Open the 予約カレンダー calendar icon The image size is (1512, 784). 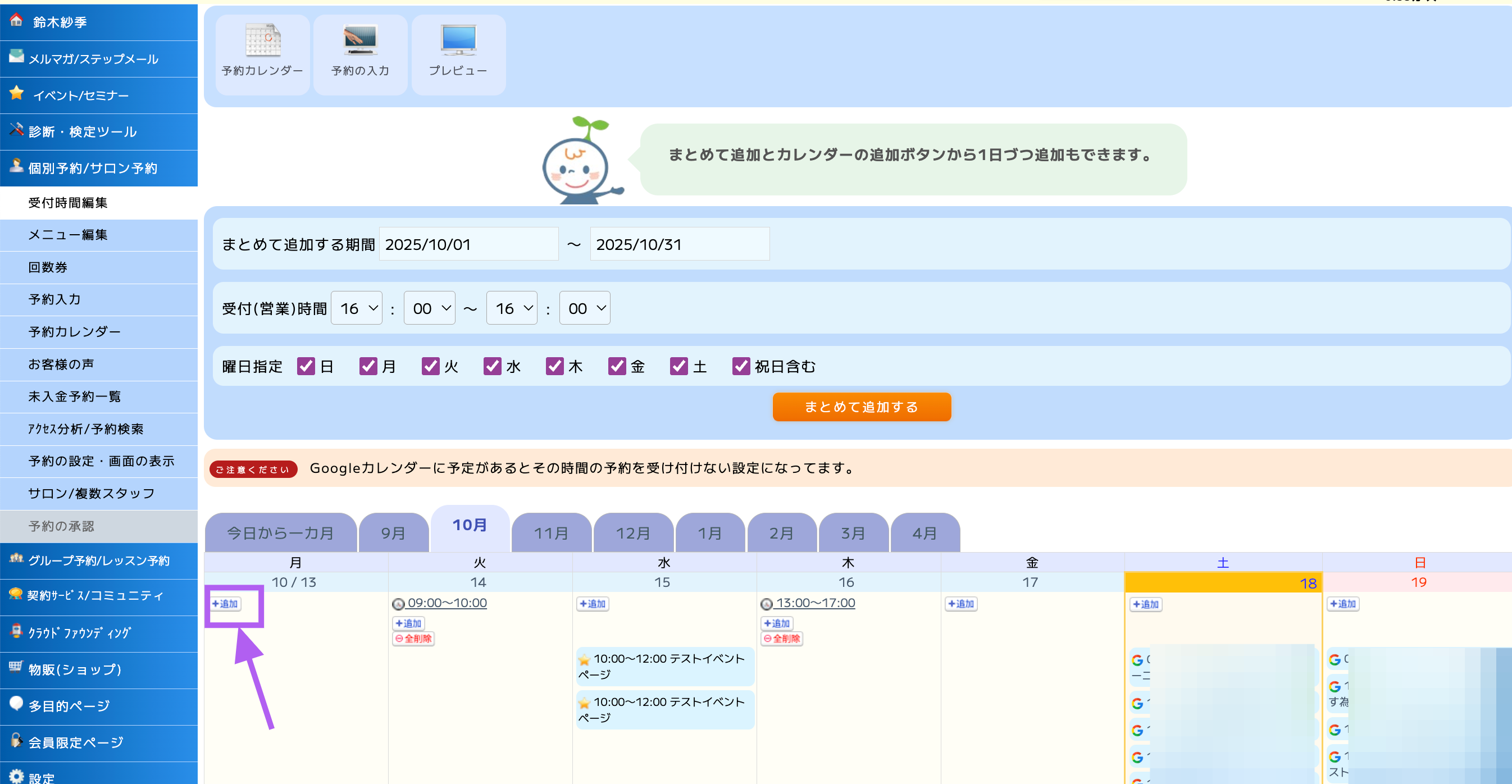(x=262, y=40)
